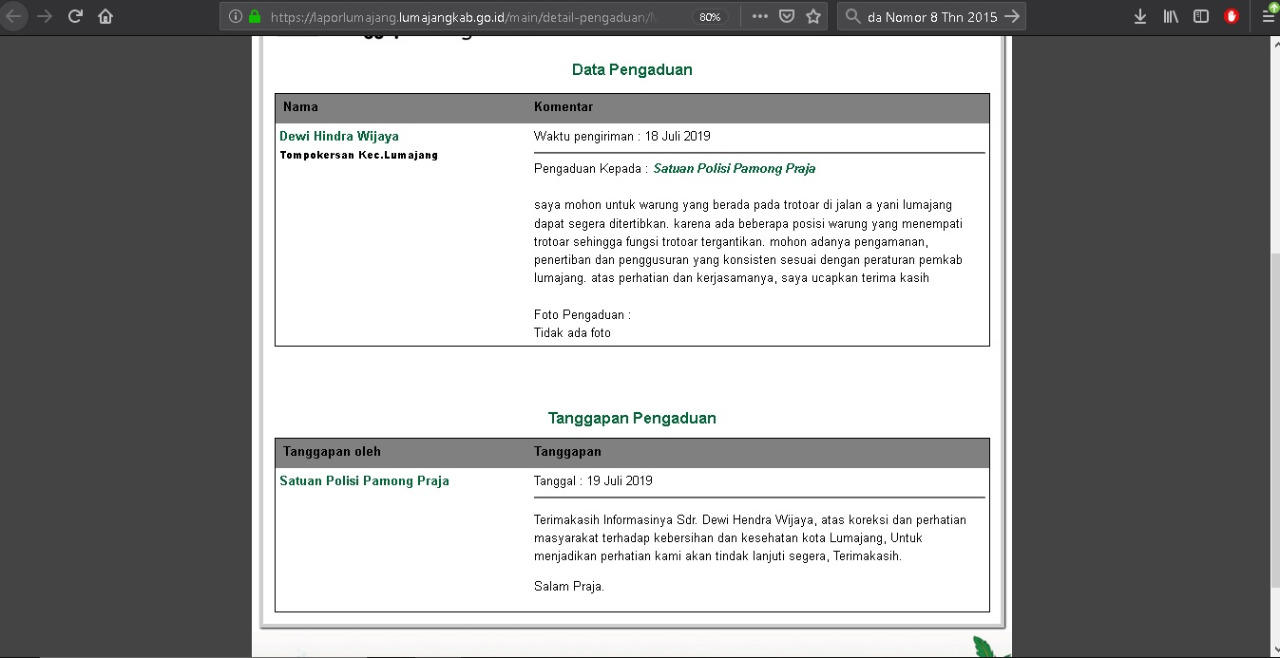
Task: Go forward with the forward arrow
Action: (44, 16)
